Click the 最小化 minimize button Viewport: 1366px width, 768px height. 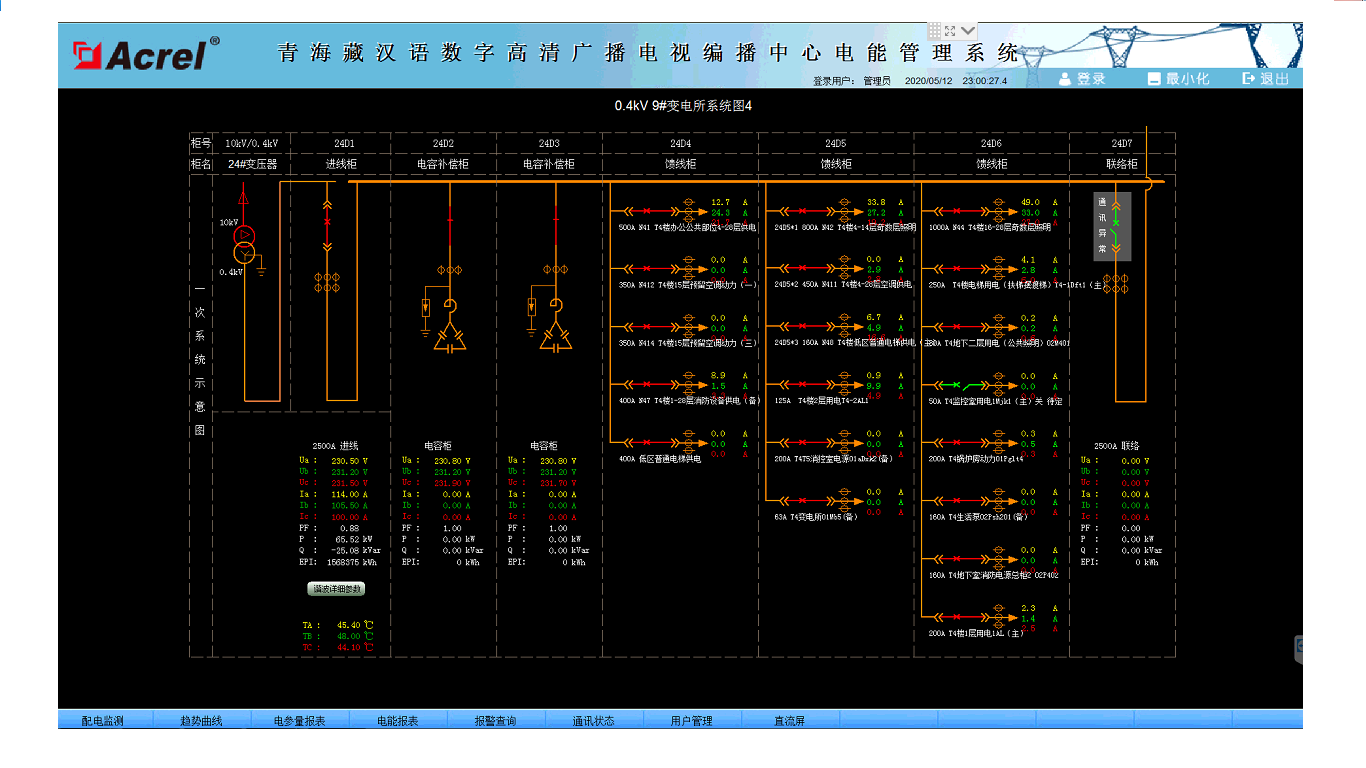click(1178, 79)
